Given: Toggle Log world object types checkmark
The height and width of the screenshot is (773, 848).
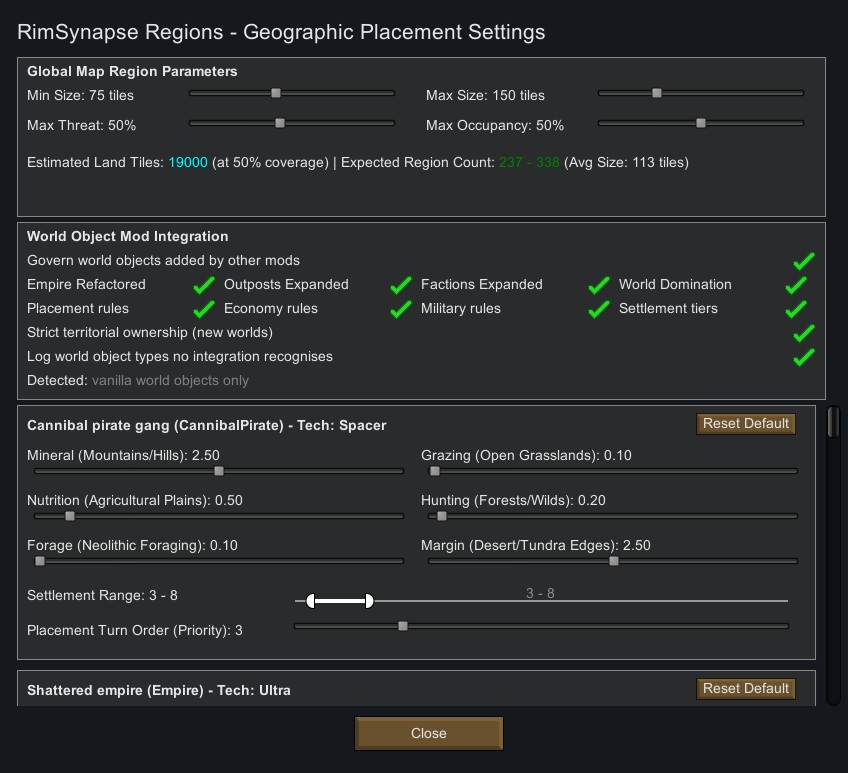Looking at the screenshot, I should 804,357.
